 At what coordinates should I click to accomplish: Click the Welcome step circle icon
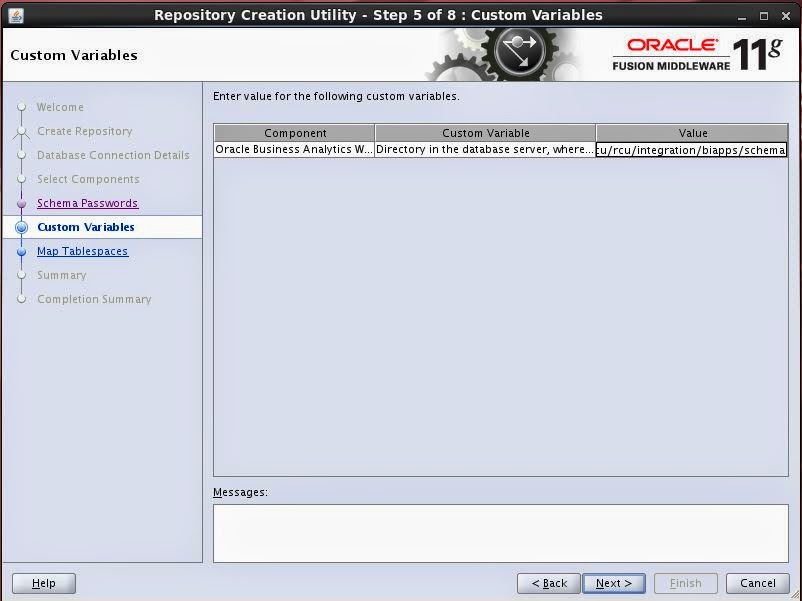coord(23,107)
